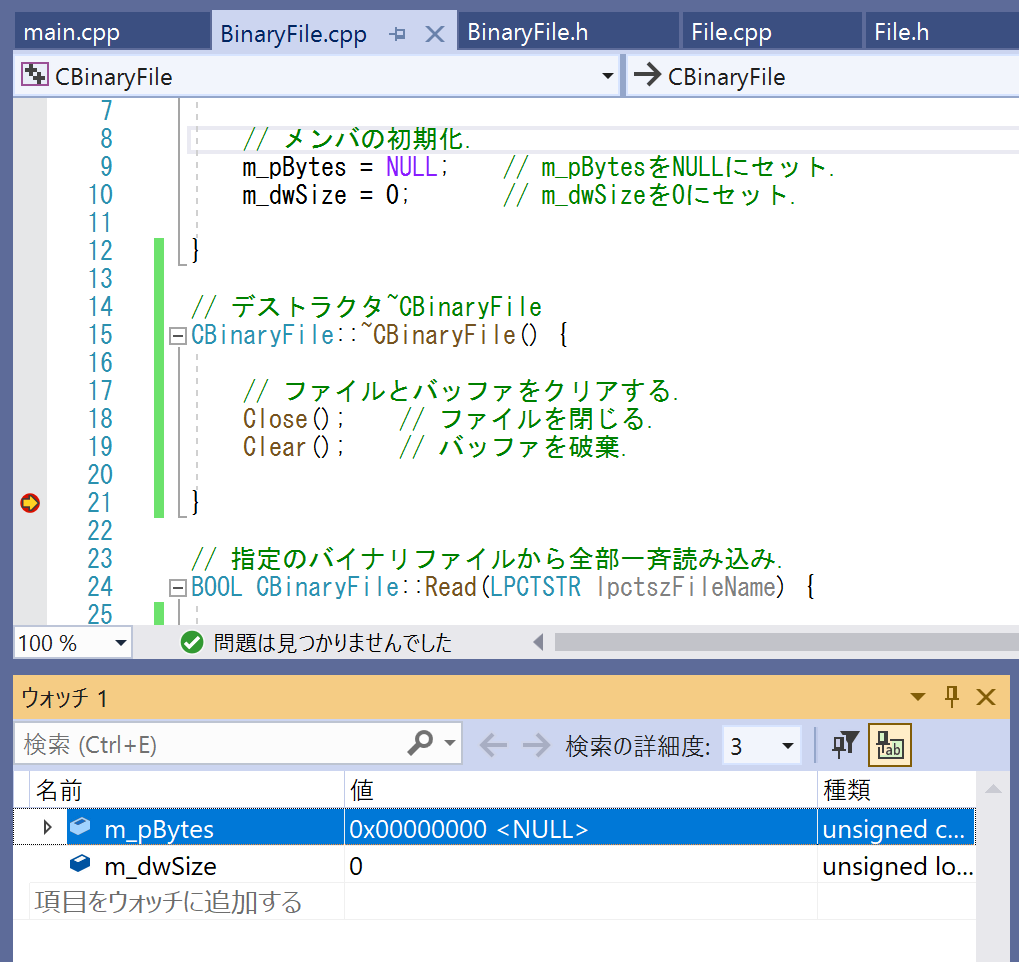Pin the BinaryFile.cpp tab
Screen dimensions: 1019x962
coord(398,34)
